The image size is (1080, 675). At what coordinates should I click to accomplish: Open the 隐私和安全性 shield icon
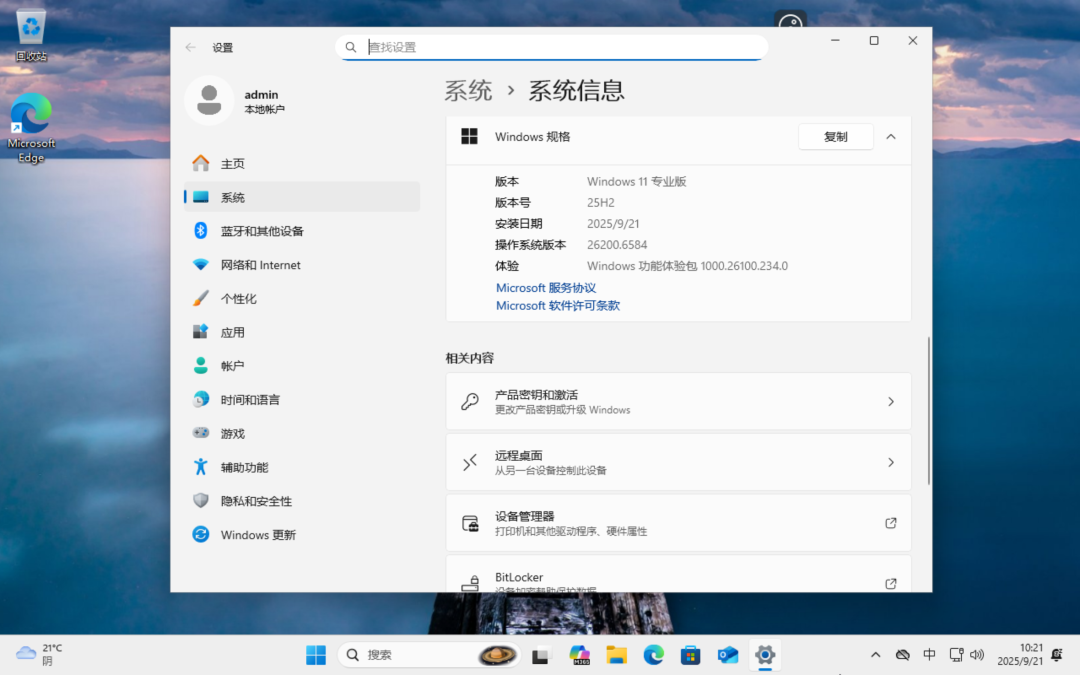point(200,501)
